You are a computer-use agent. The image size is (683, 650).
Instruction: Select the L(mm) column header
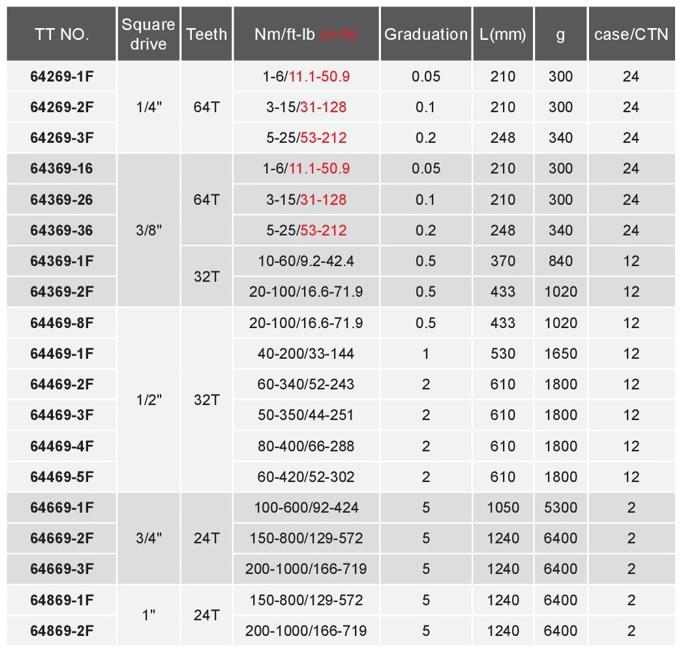pos(503,34)
